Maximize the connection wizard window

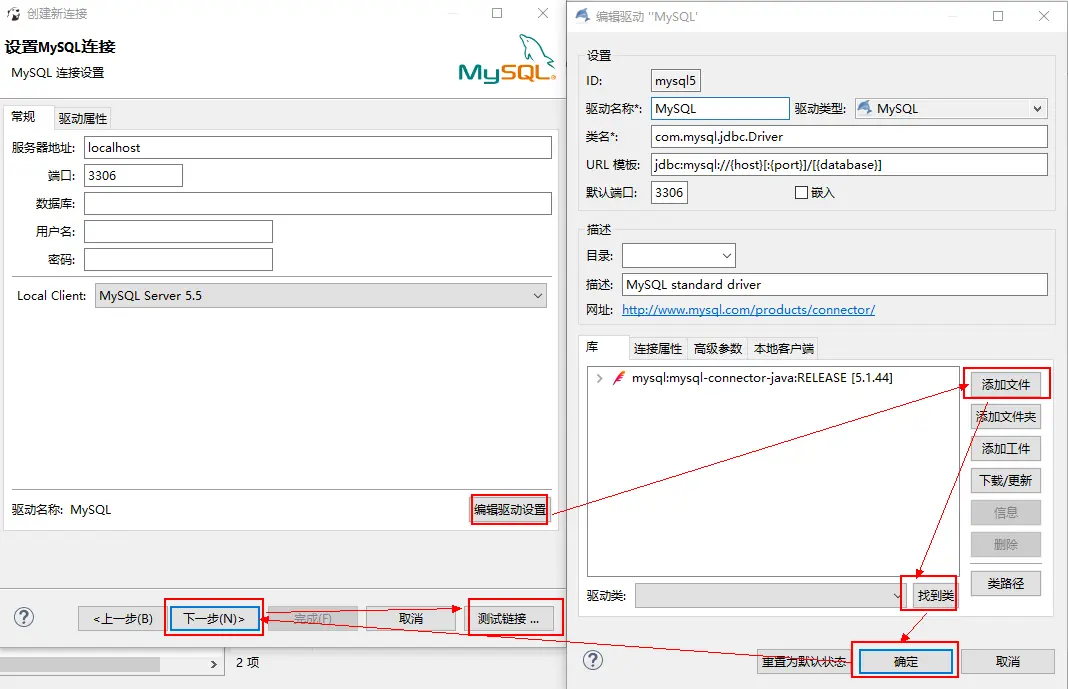(497, 14)
